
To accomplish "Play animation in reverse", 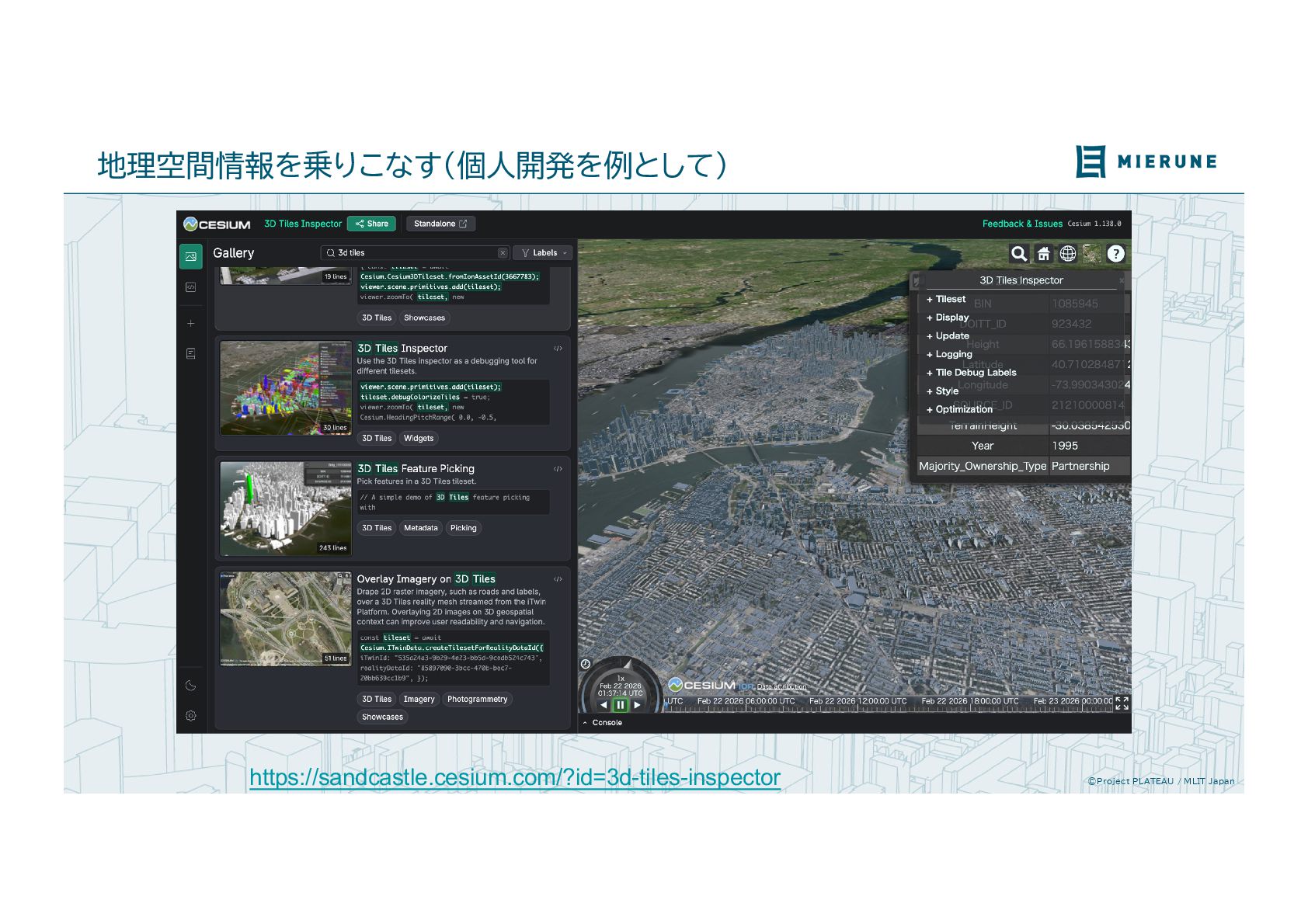I will 604,705.
